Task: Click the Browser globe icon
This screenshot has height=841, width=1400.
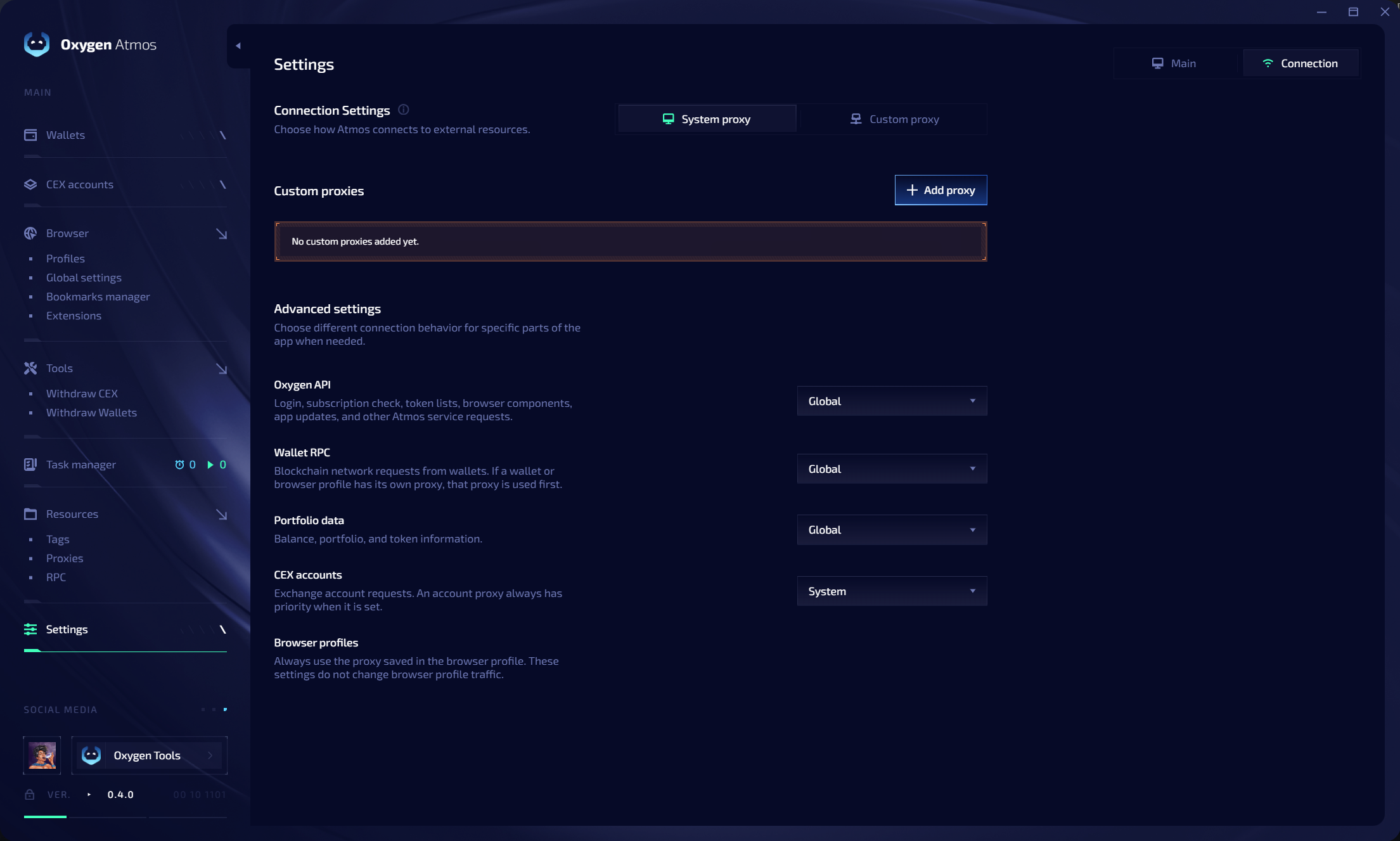Action: pos(30,233)
